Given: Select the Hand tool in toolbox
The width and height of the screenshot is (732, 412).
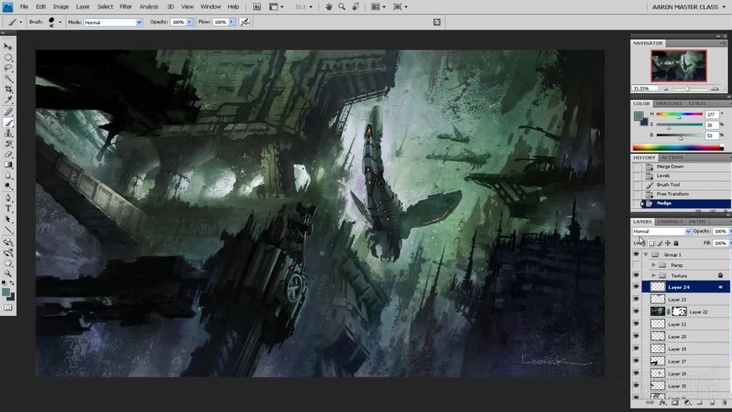Looking at the screenshot, I should 8,264.
